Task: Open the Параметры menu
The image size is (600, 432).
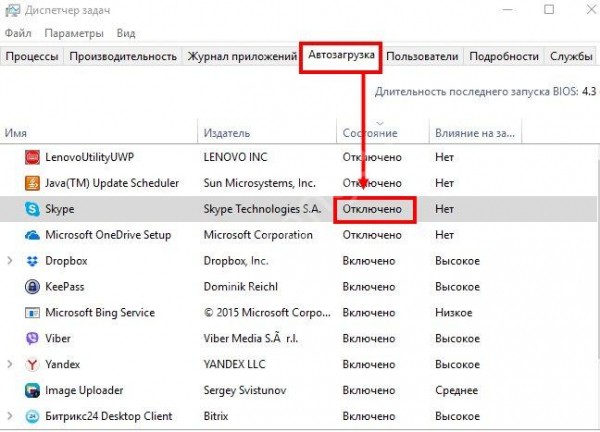Action: pyautogui.click(x=74, y=33)
